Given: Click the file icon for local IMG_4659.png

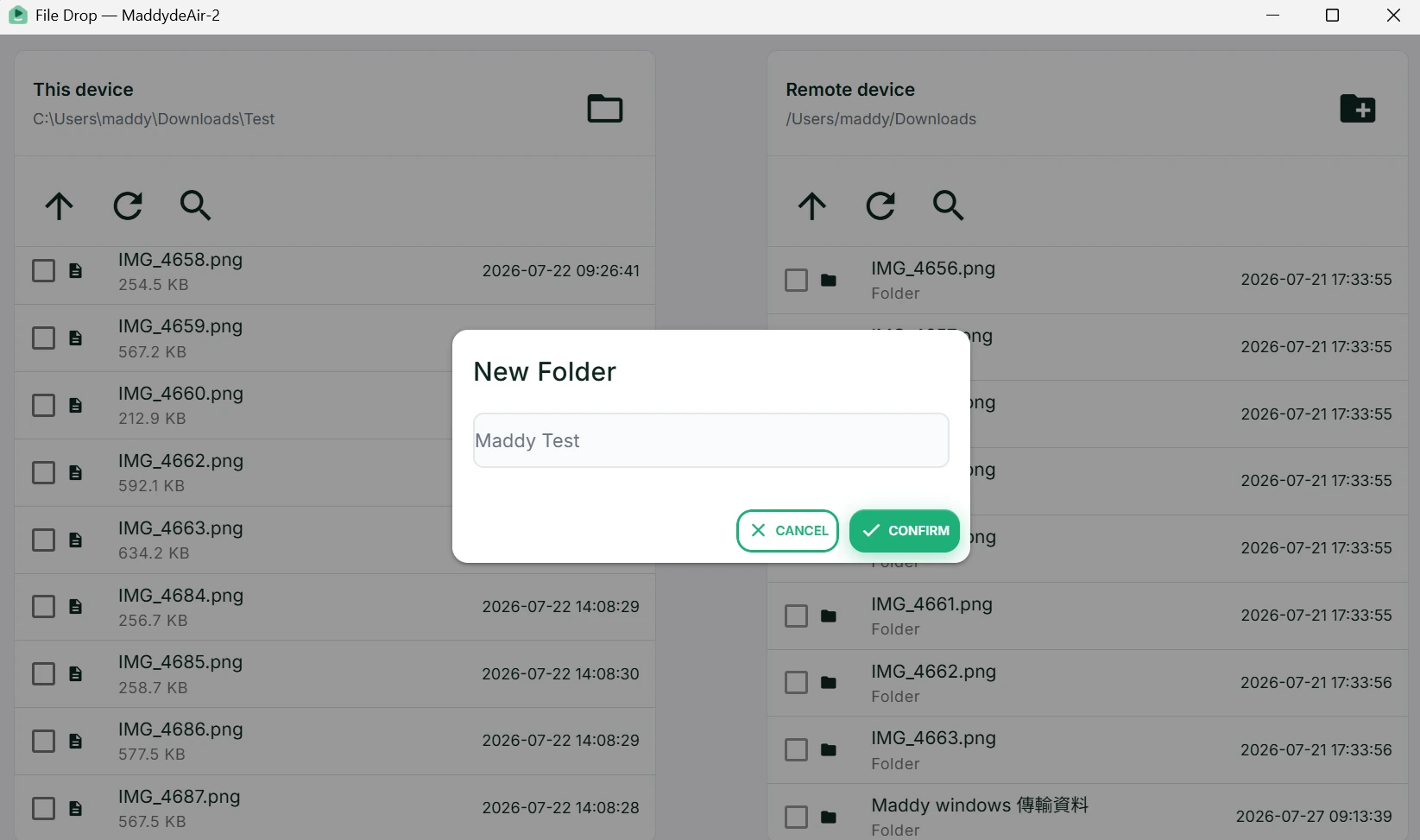Looking at the screenshot, I should coord(75,338).
